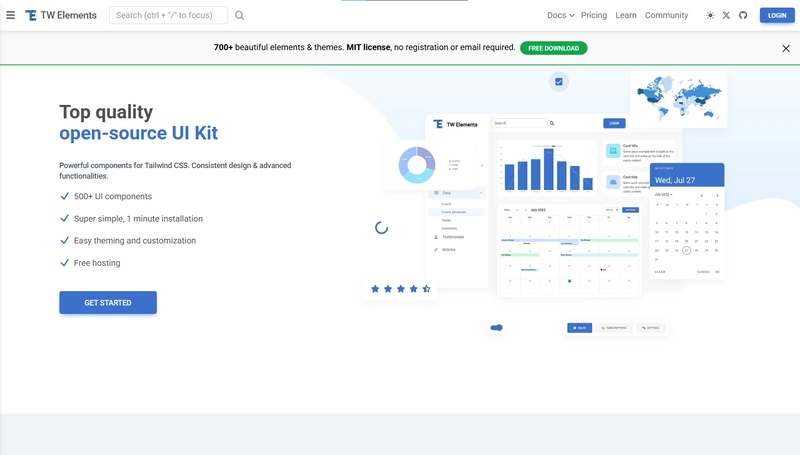The image size is (800, 455).
Task: Toggle the blue checked checkbox illustration
Action: tap(559, 82)
